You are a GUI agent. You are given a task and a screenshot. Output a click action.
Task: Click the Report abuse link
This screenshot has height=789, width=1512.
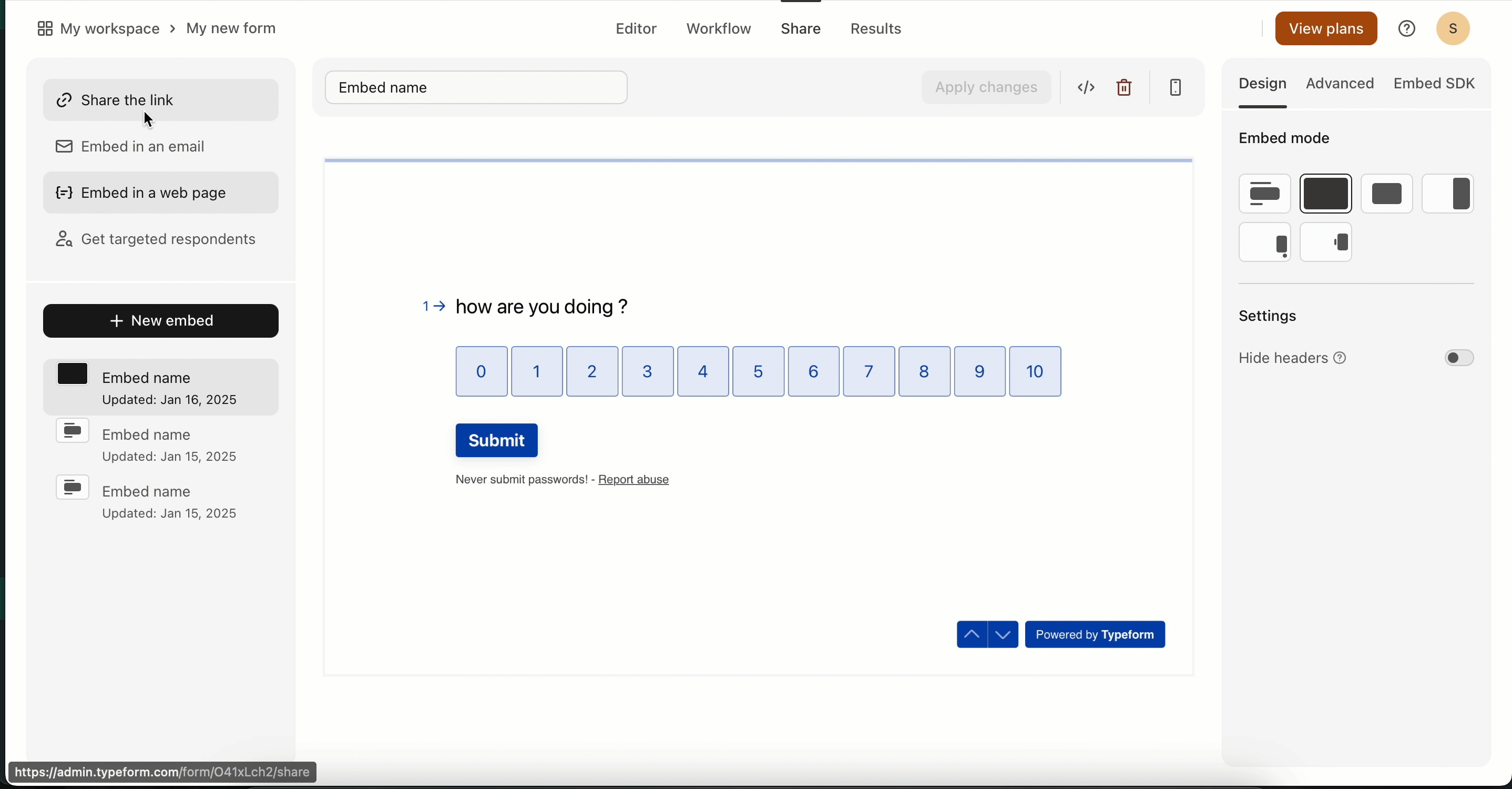coord(634,480)
